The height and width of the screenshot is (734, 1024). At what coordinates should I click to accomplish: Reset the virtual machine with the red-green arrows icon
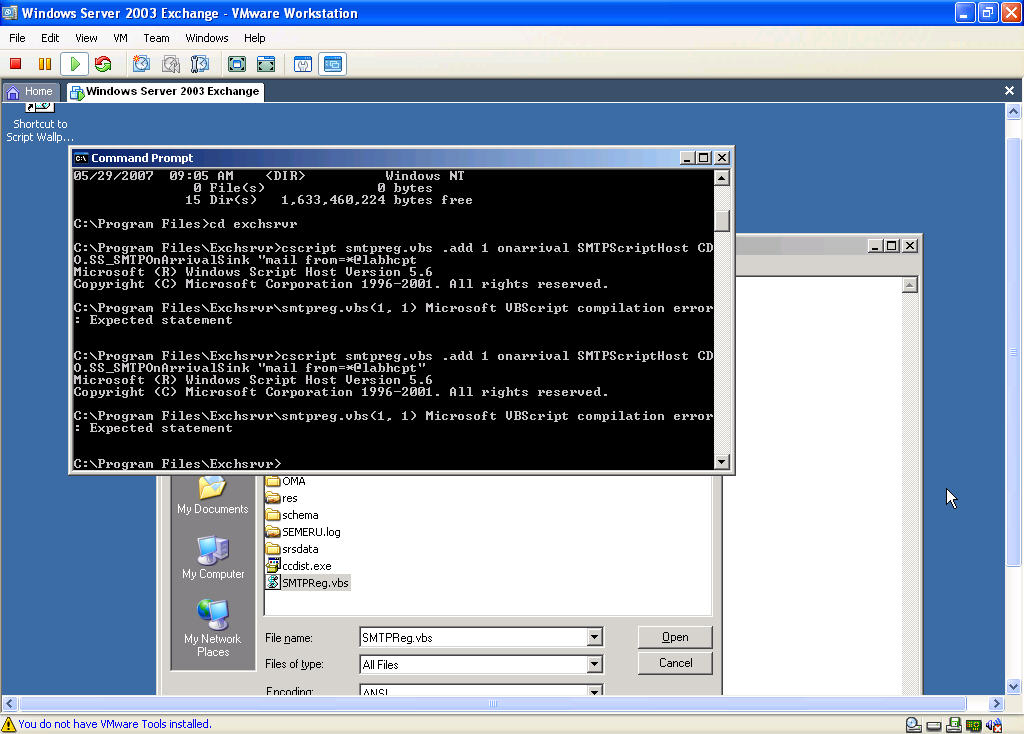click(103, 64)
